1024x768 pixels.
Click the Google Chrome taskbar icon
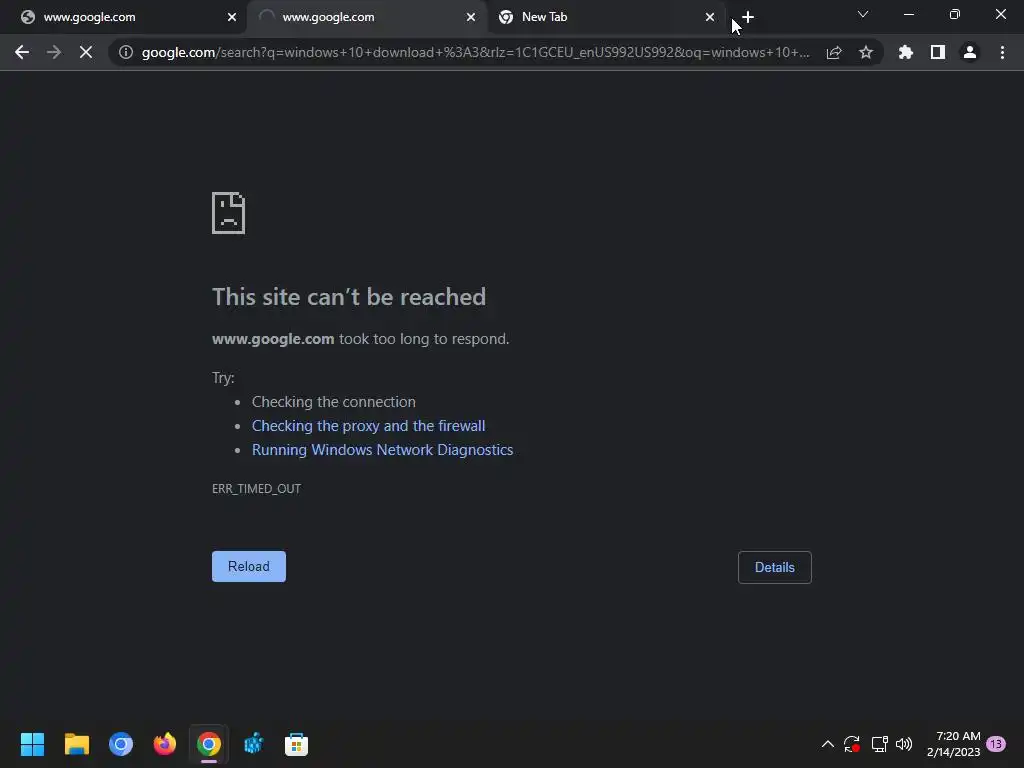click(209, 744)
